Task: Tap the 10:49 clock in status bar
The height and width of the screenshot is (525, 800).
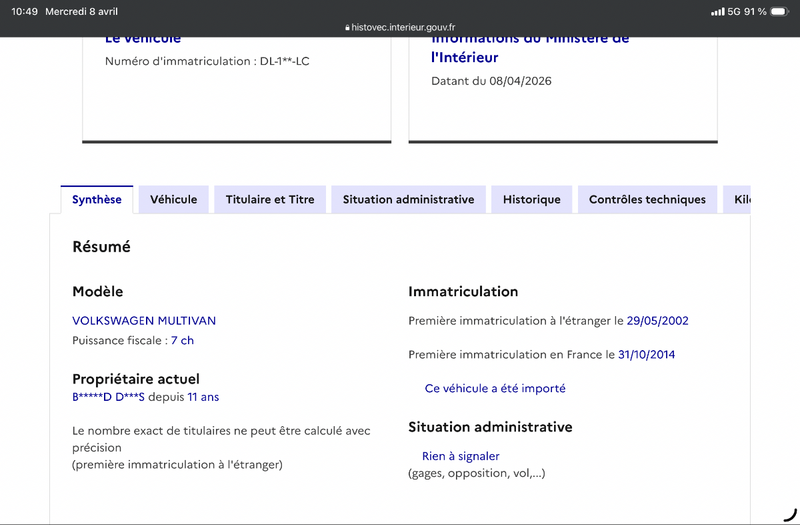Action: (24, 11)
